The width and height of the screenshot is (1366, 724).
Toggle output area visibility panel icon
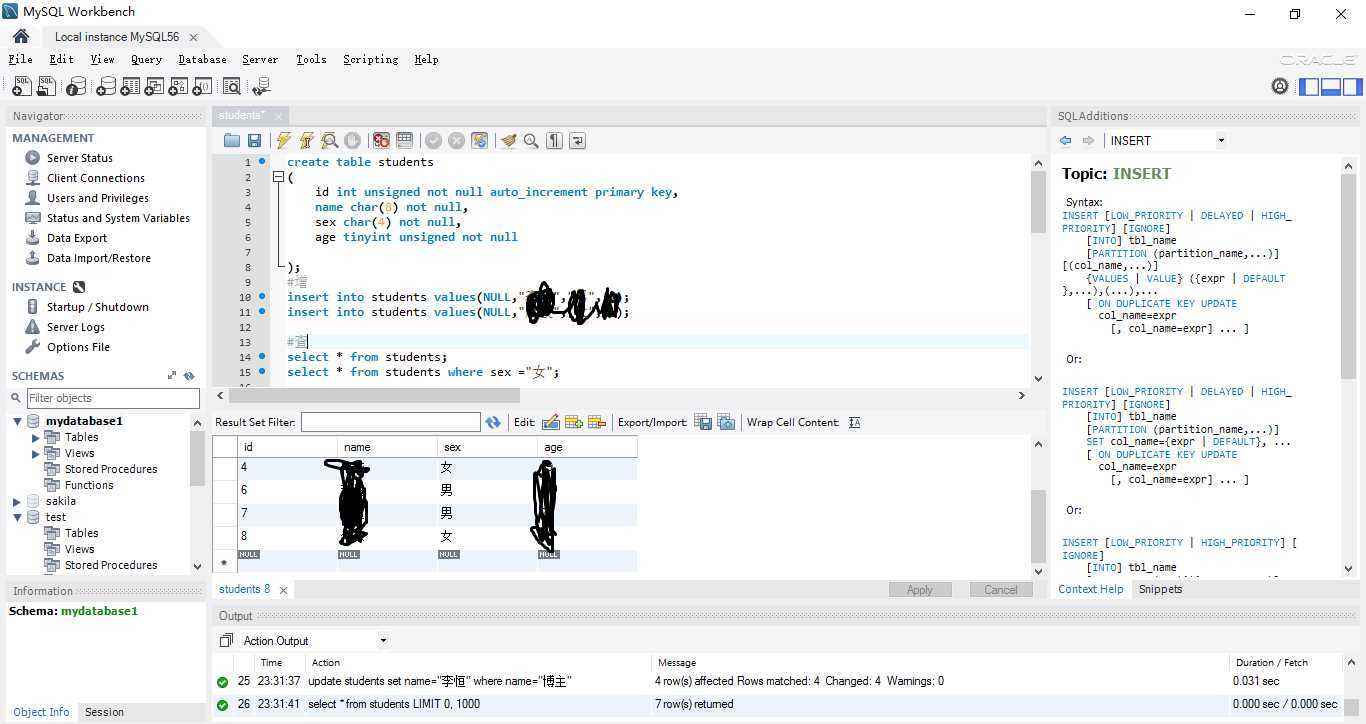coord(1330,87)
